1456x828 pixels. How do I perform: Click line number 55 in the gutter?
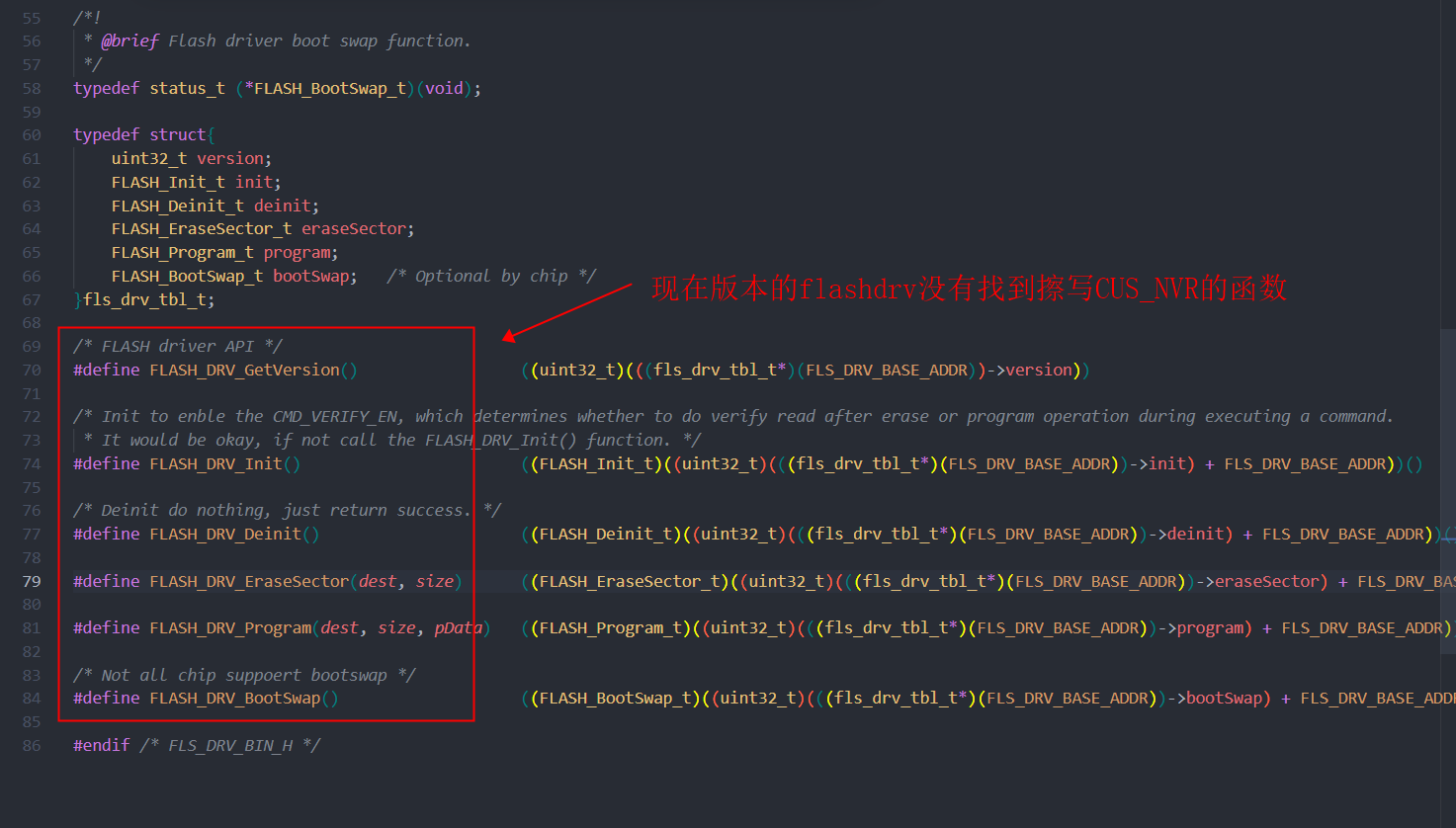[31, 17]
